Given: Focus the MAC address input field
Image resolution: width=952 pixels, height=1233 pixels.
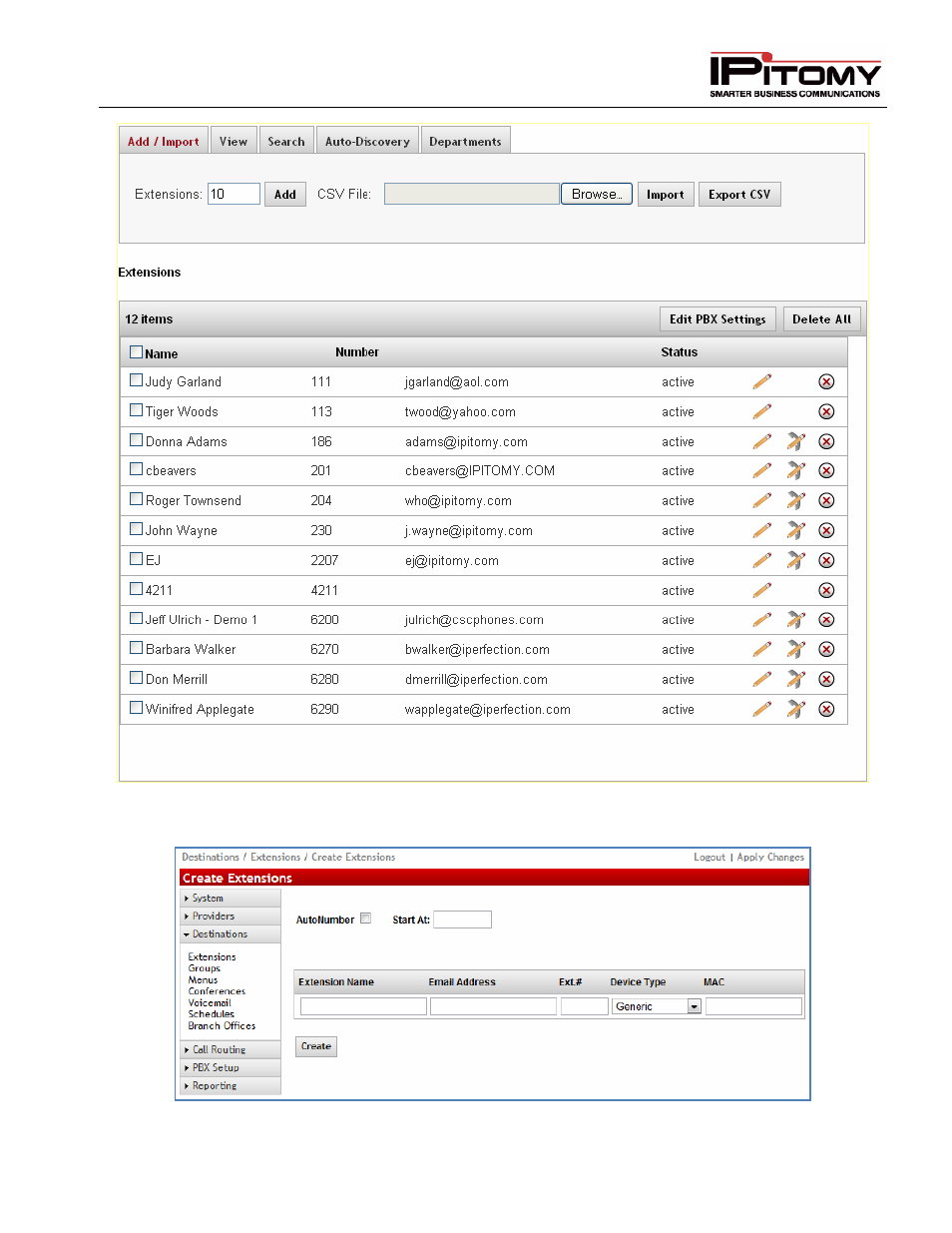Looking at the screenshot, I should click(x=753, y=1006).
